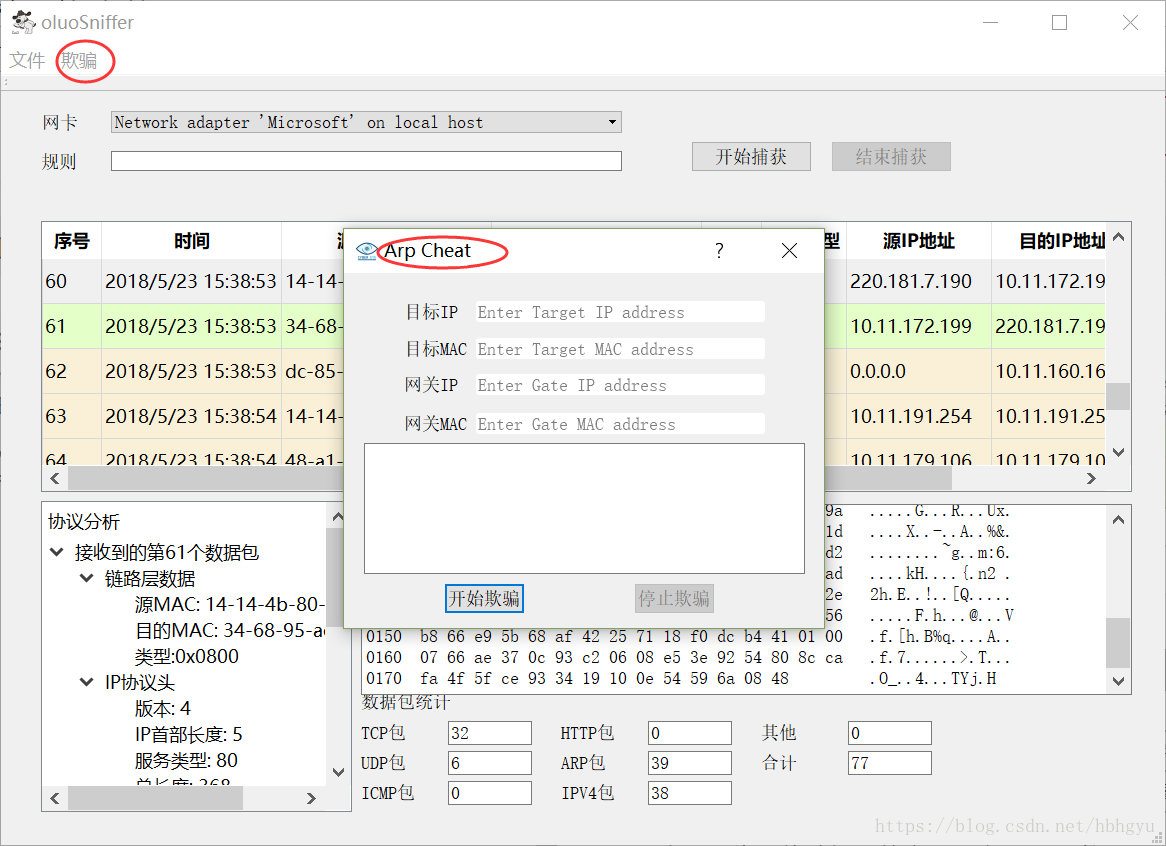Maximize the oluoSniffer window
Viewport: 1166px width, 846px height.
tap(1060, 22)
